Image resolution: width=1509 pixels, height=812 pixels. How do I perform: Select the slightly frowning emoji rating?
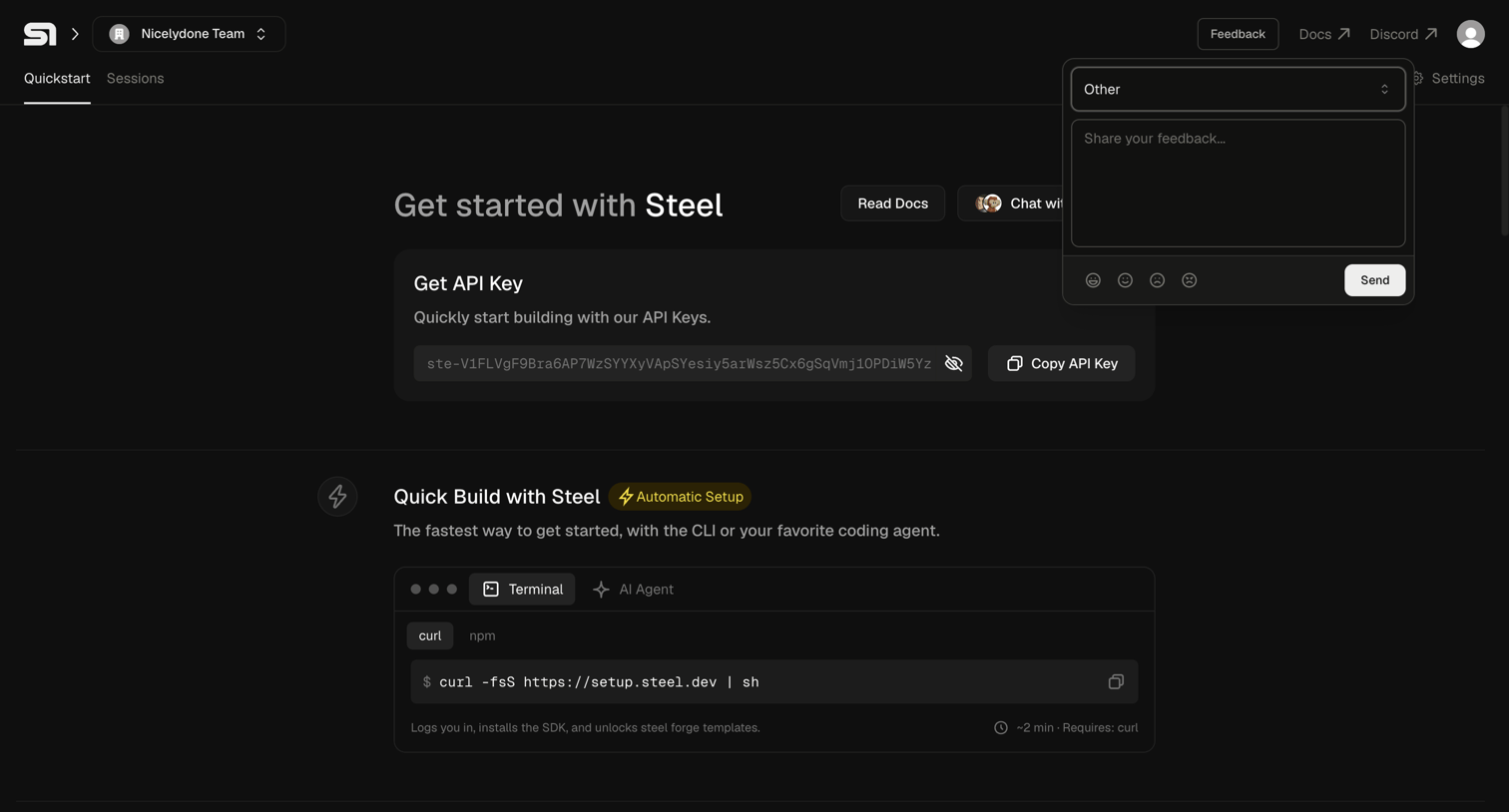(1157, 280)
